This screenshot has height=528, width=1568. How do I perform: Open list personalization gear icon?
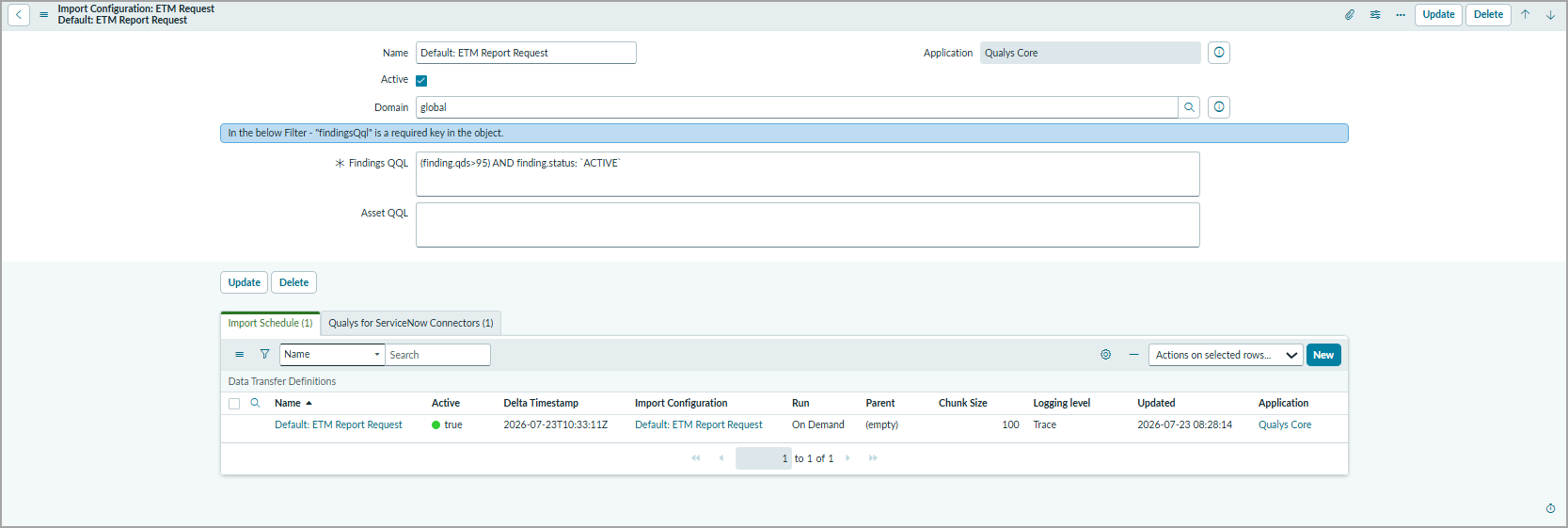[1106, 355]
